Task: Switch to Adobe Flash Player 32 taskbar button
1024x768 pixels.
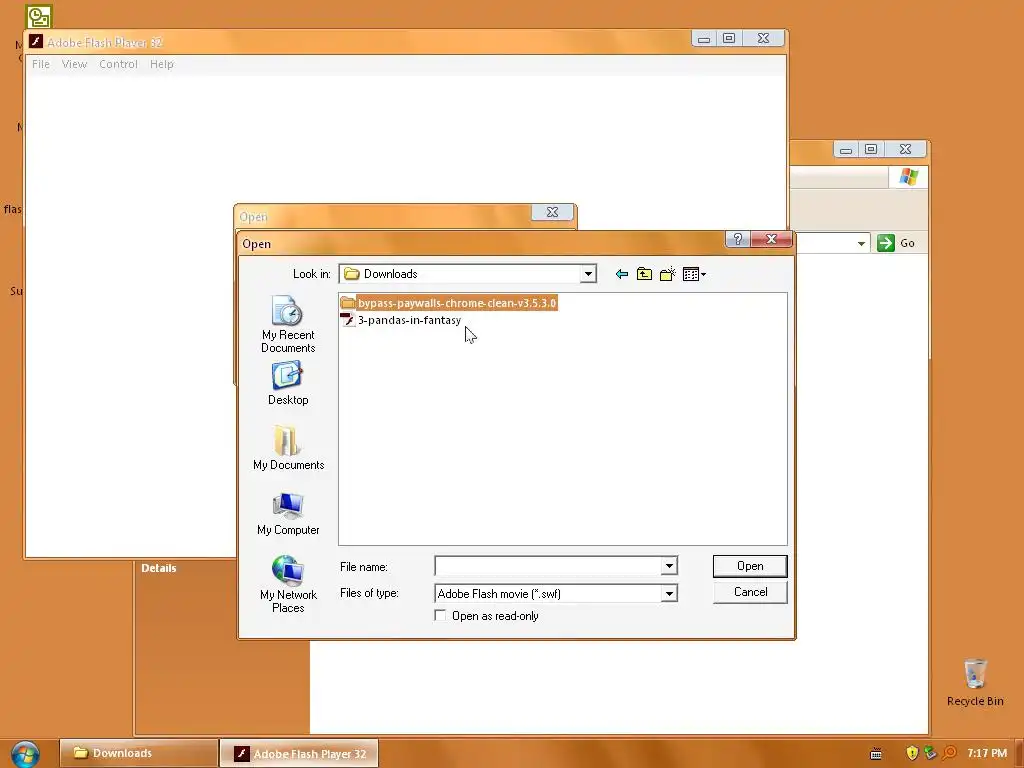Action: point(299,754)
